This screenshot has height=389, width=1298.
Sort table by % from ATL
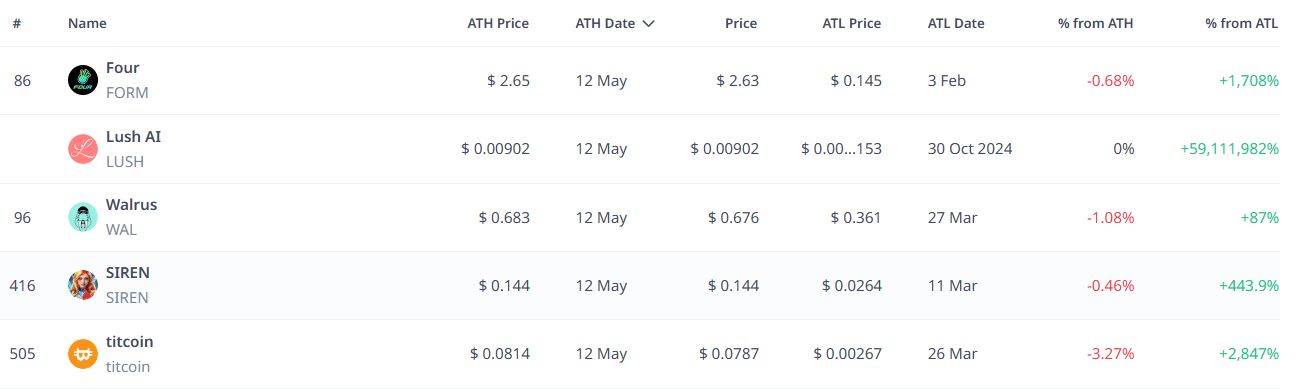click(x=1242, y=23)
